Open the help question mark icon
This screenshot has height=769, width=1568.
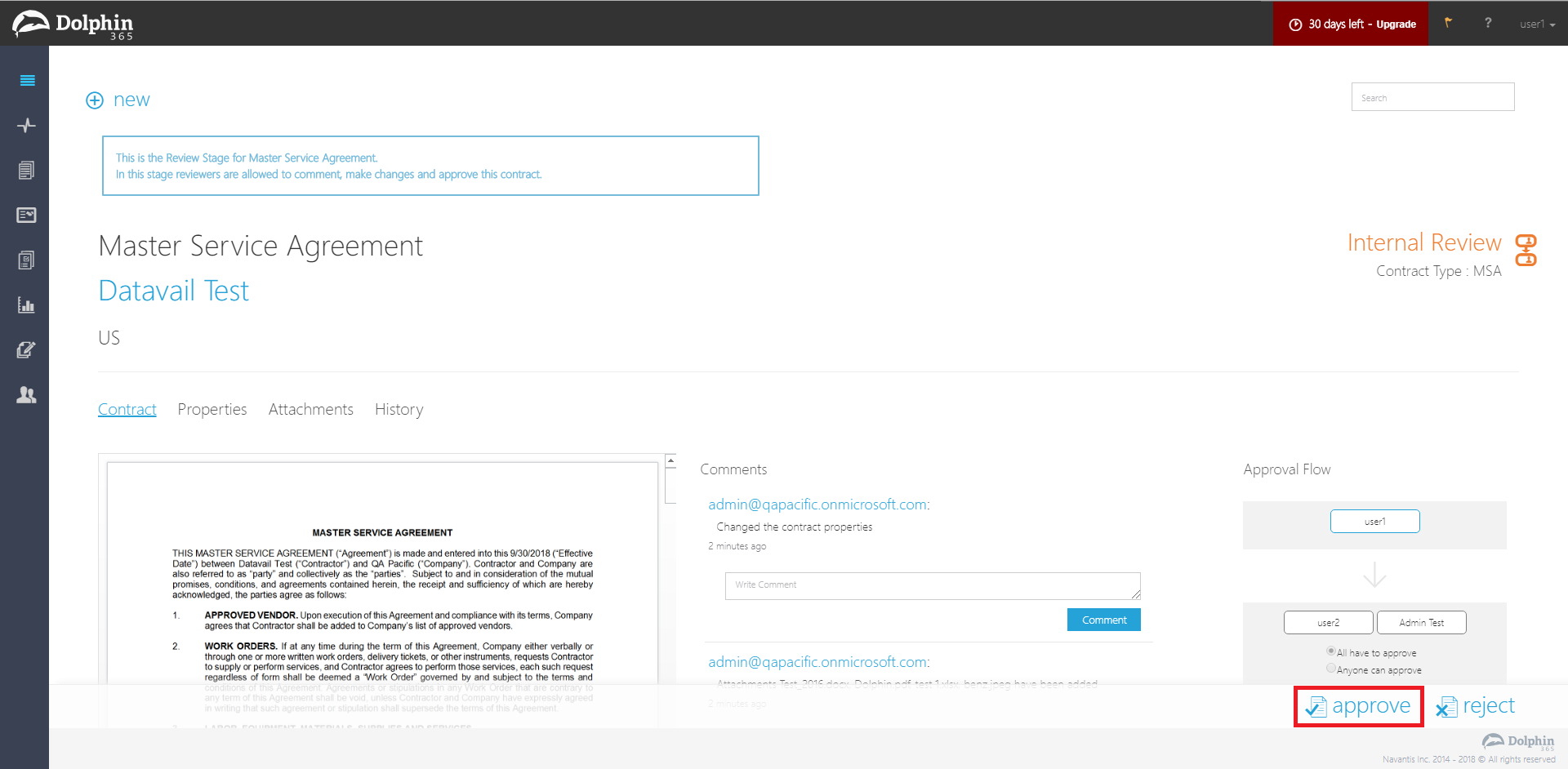(x=1488, y=23)
